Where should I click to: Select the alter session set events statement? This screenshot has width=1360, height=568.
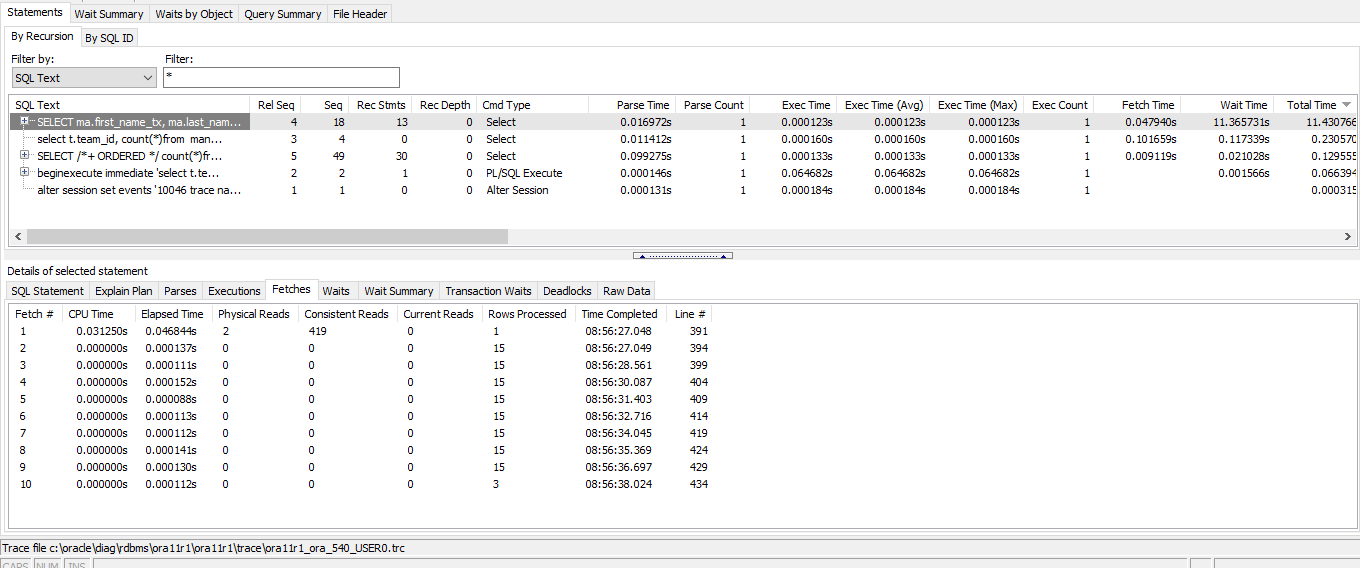(x=139, y=190)
